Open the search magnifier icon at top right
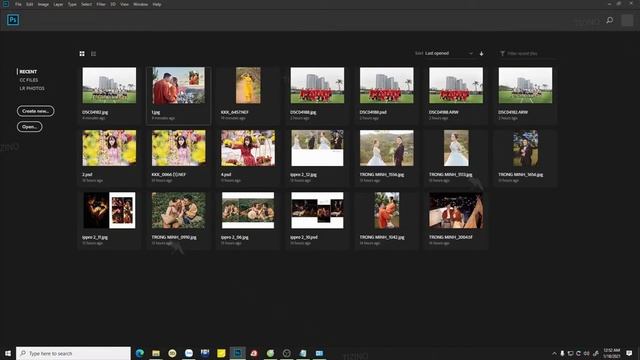Viewport: 640px width, 360px height. click(610, 20)
